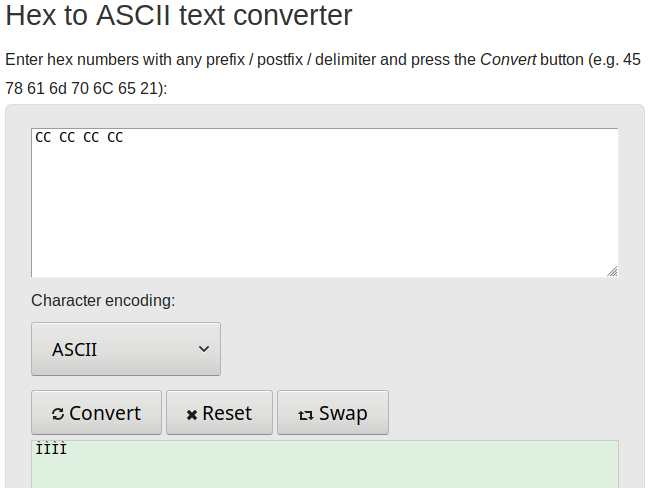
Task: Click the word "delimiter" in the instructions
Action: tap(345, 60)
